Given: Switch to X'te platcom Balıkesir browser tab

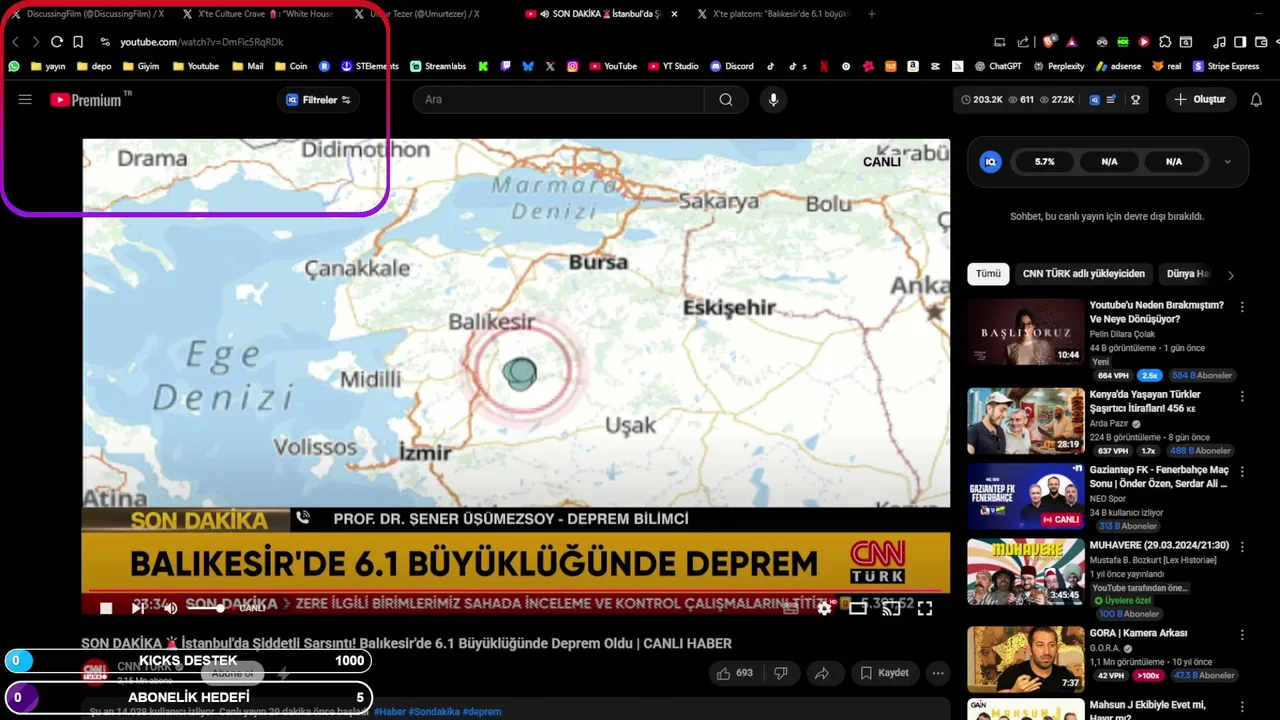Looking at the screenshot, I should (772, 14).
